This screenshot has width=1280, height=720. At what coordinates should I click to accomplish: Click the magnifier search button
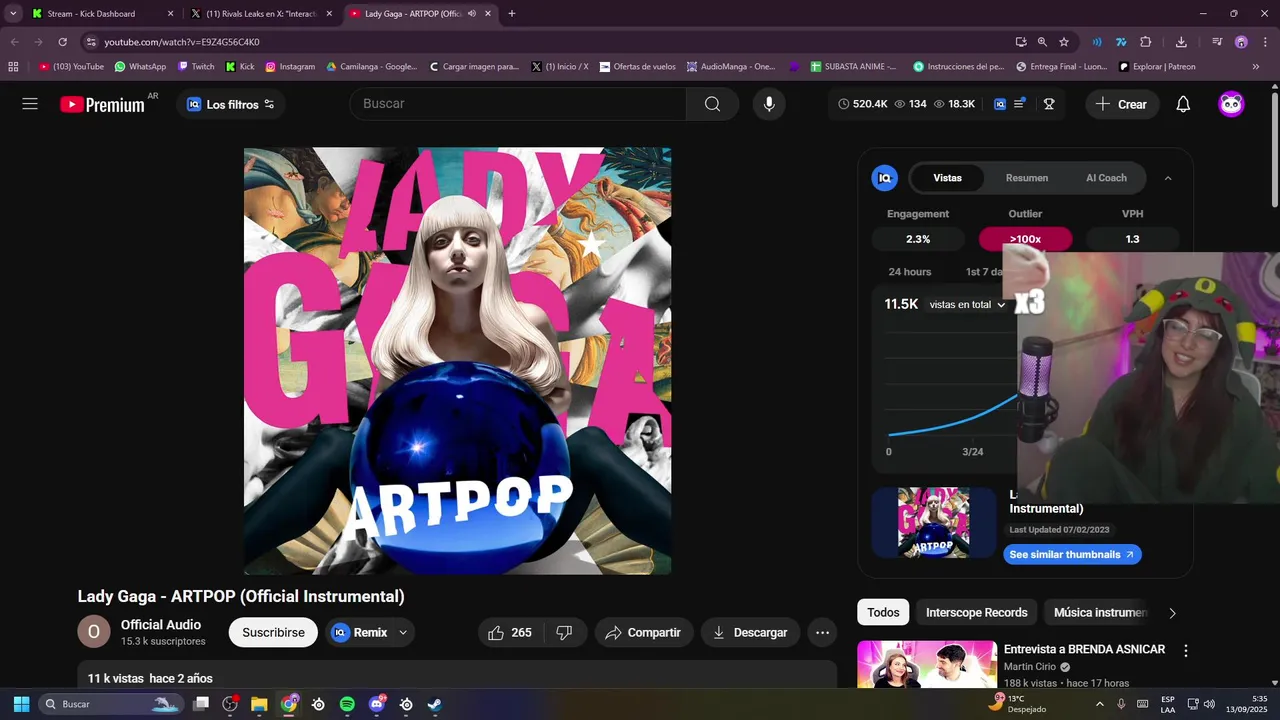(x=712, y=104)
